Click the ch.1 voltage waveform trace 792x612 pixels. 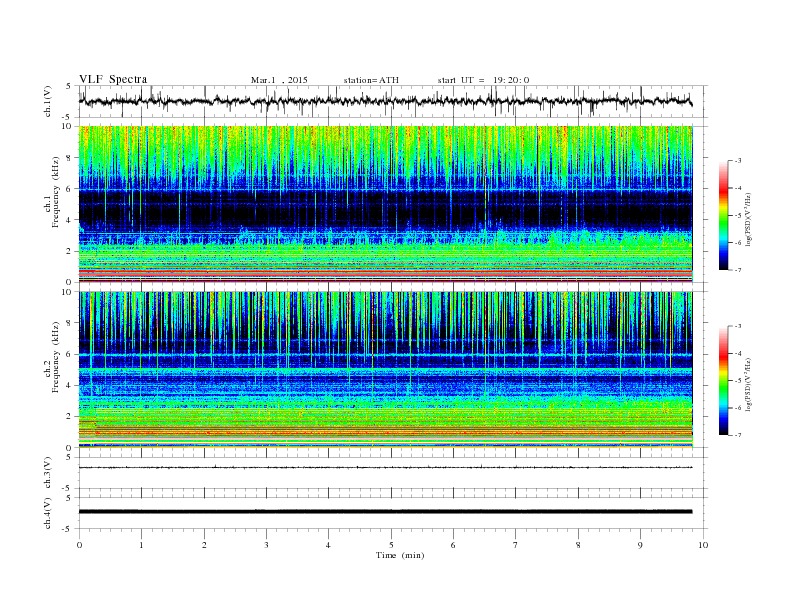point(385,101)
